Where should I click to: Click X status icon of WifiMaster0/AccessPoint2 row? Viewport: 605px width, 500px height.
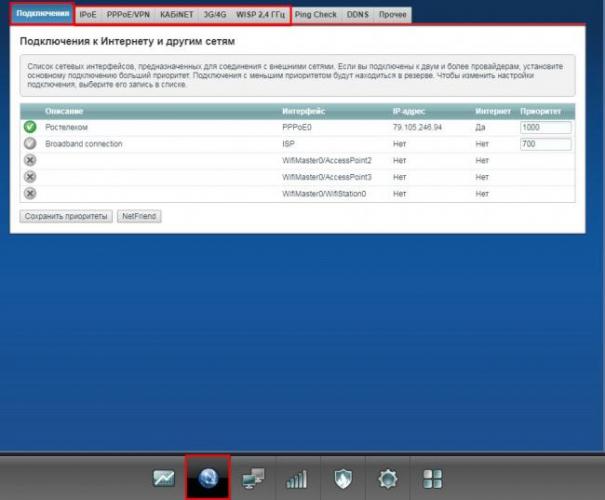tap(29, 160)
